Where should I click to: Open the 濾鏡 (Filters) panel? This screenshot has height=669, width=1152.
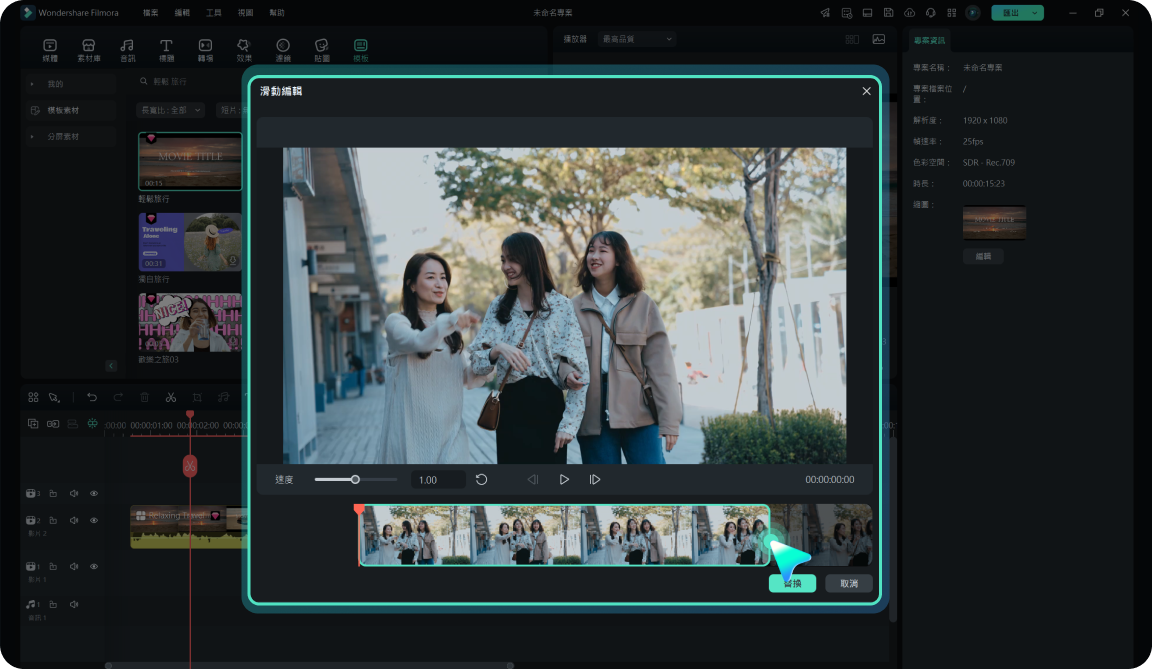coord(283,49)
